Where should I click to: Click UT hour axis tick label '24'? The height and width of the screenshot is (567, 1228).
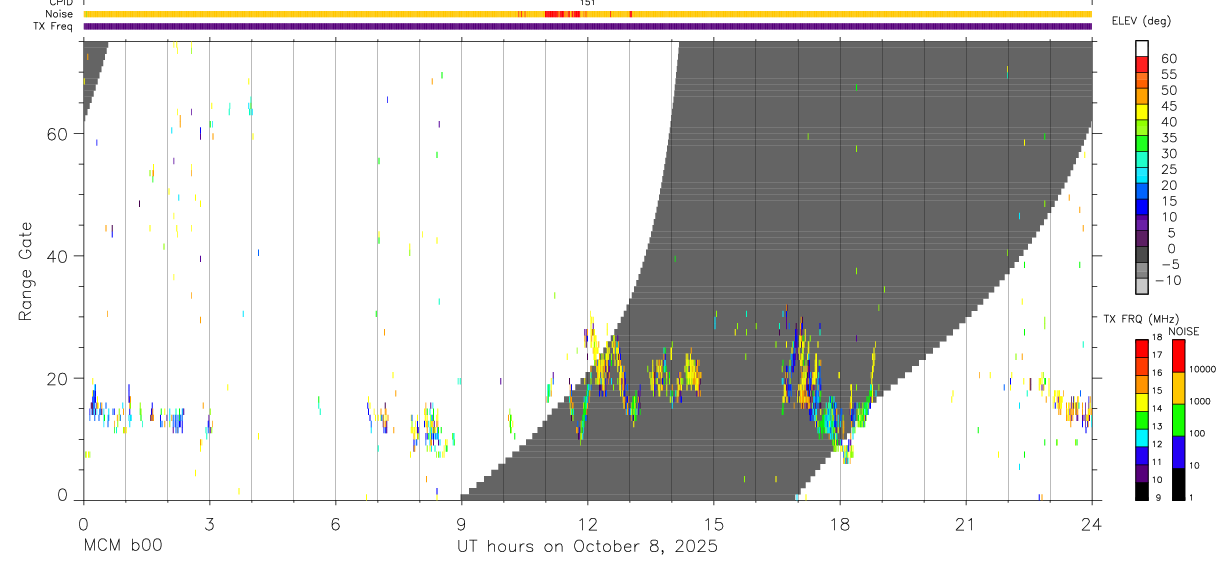click(x=1091, y=524)
